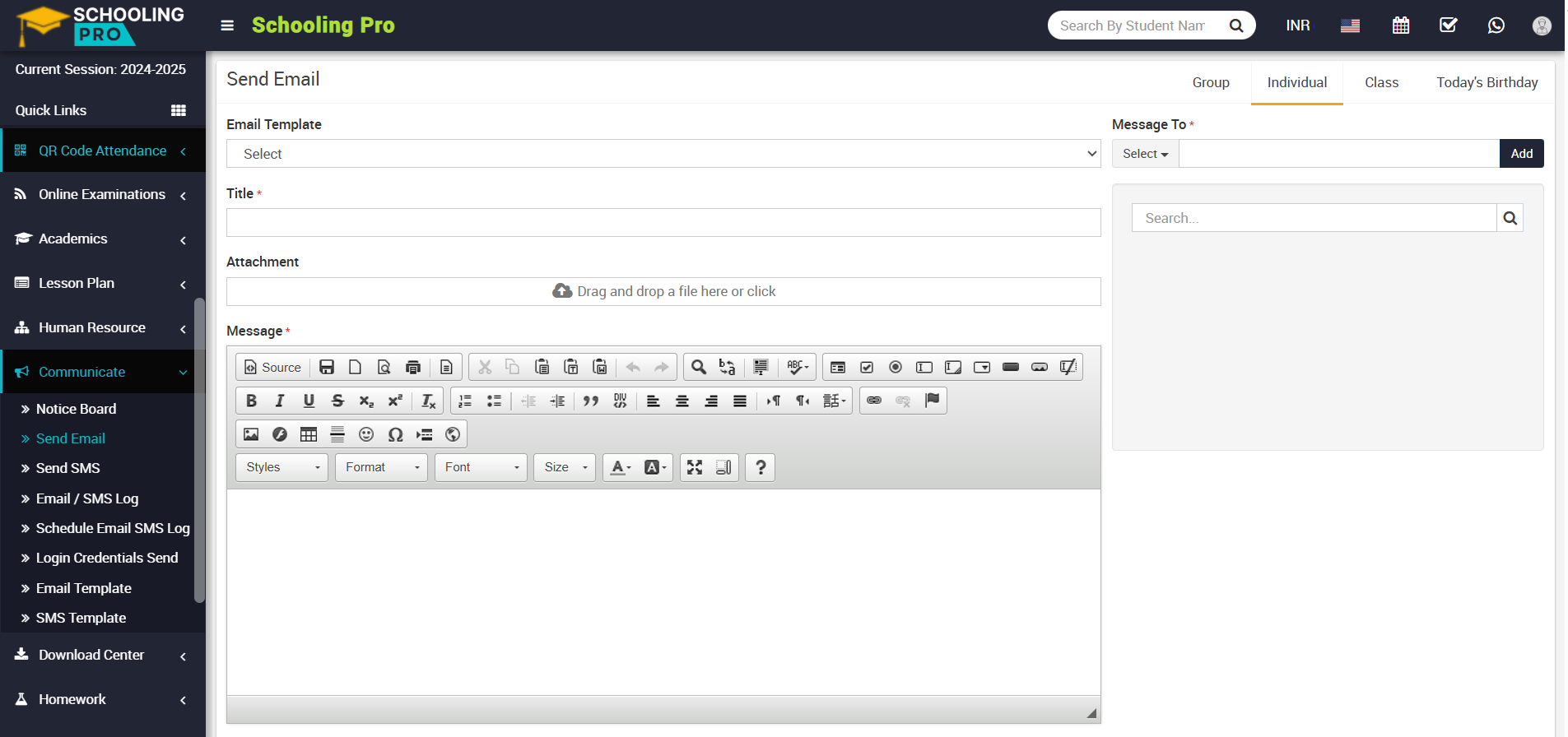Insert a checkbox form element

click(x=867, y=367)
